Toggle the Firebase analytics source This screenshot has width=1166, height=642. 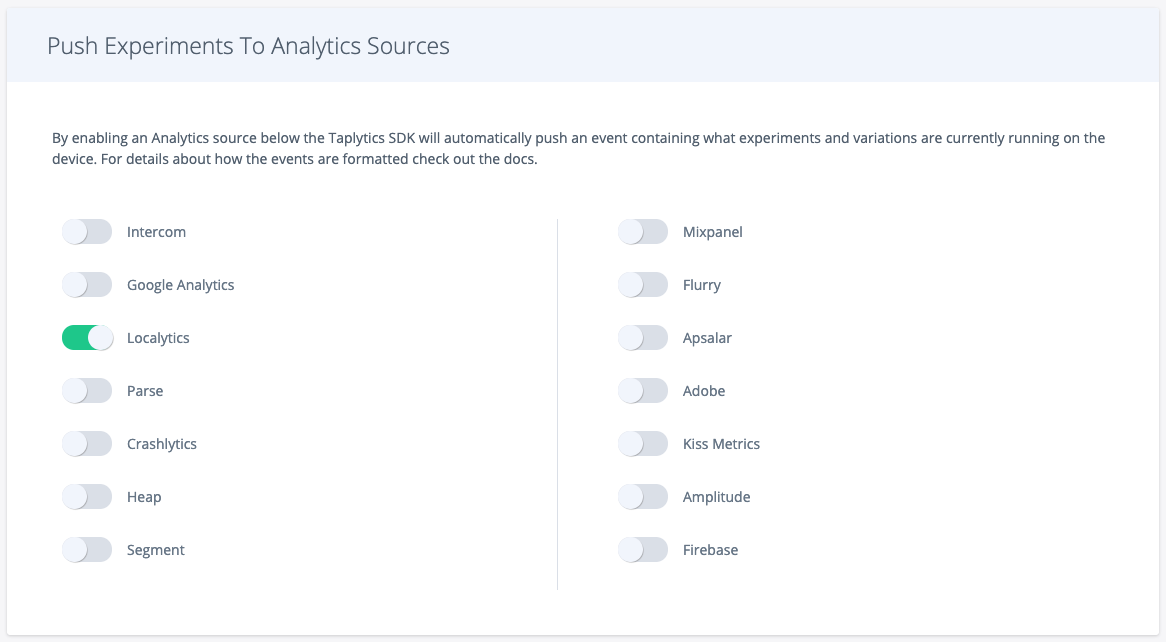(643, 550)
